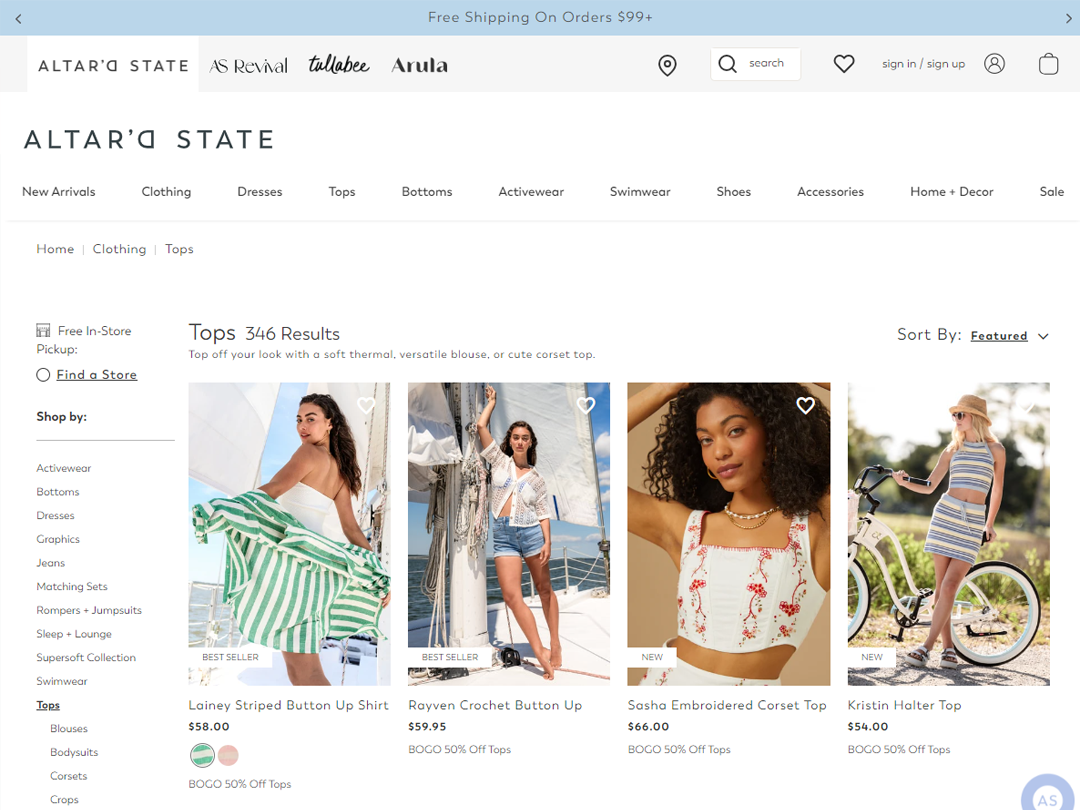The height and width of the screenshot is (810, 1080).
Task: Favorite the Sasha Embroidered Corset Top
Action: coord(805,405)
